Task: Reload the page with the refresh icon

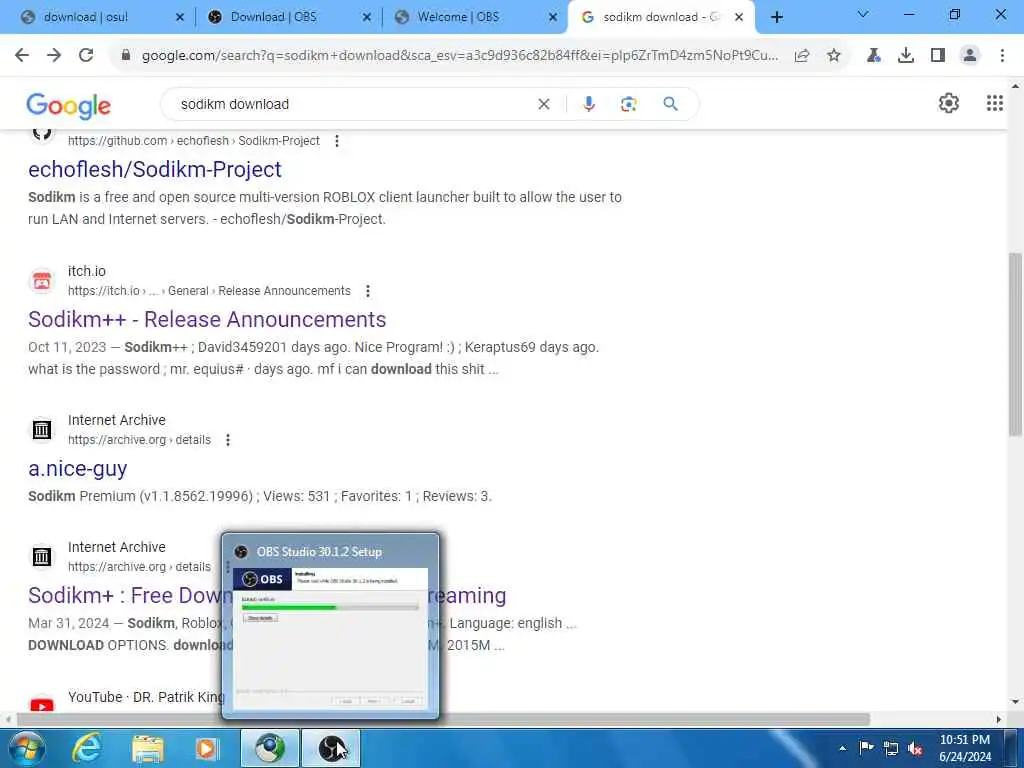Action: tap(86, 56)
